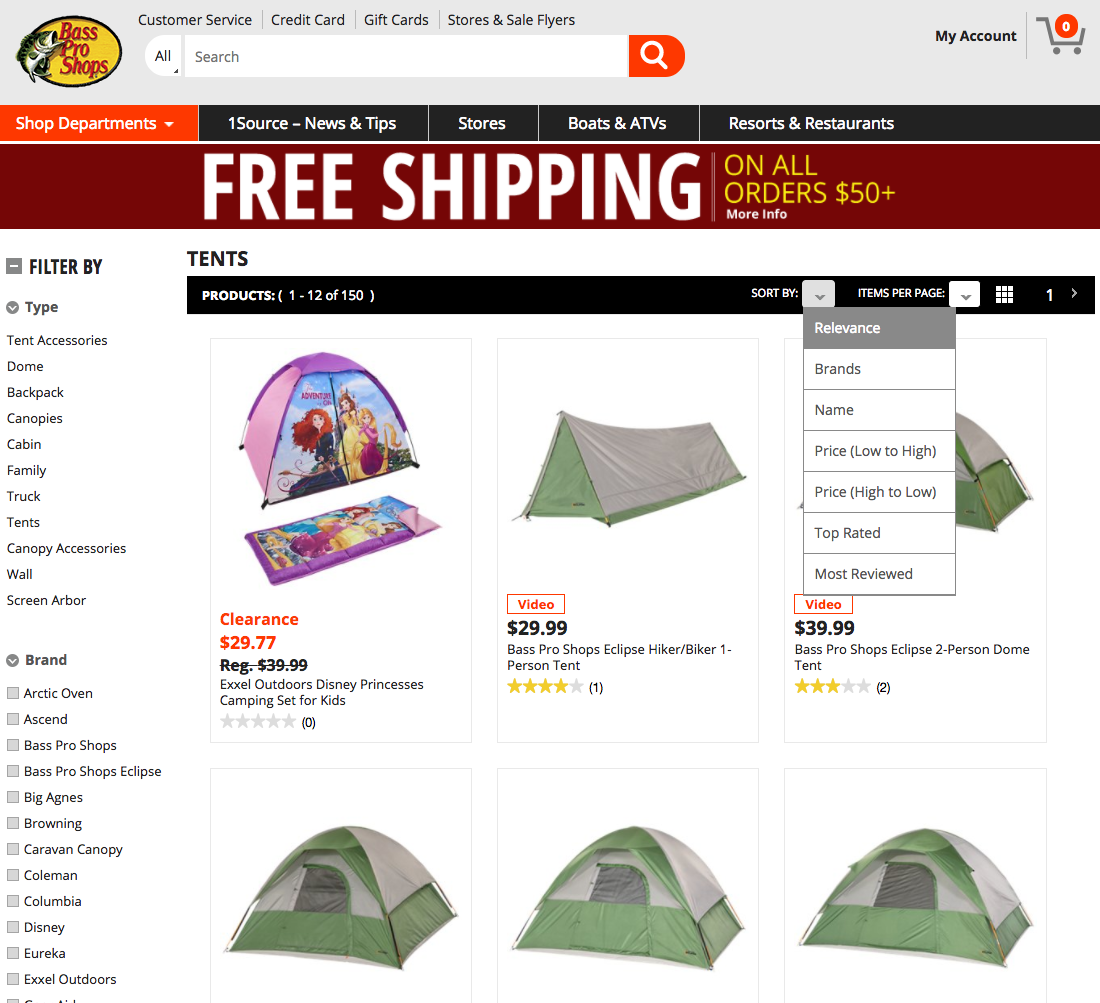Switch to grid view icon
The image size is (1100, 1003).
click(x=1004, y=295)
